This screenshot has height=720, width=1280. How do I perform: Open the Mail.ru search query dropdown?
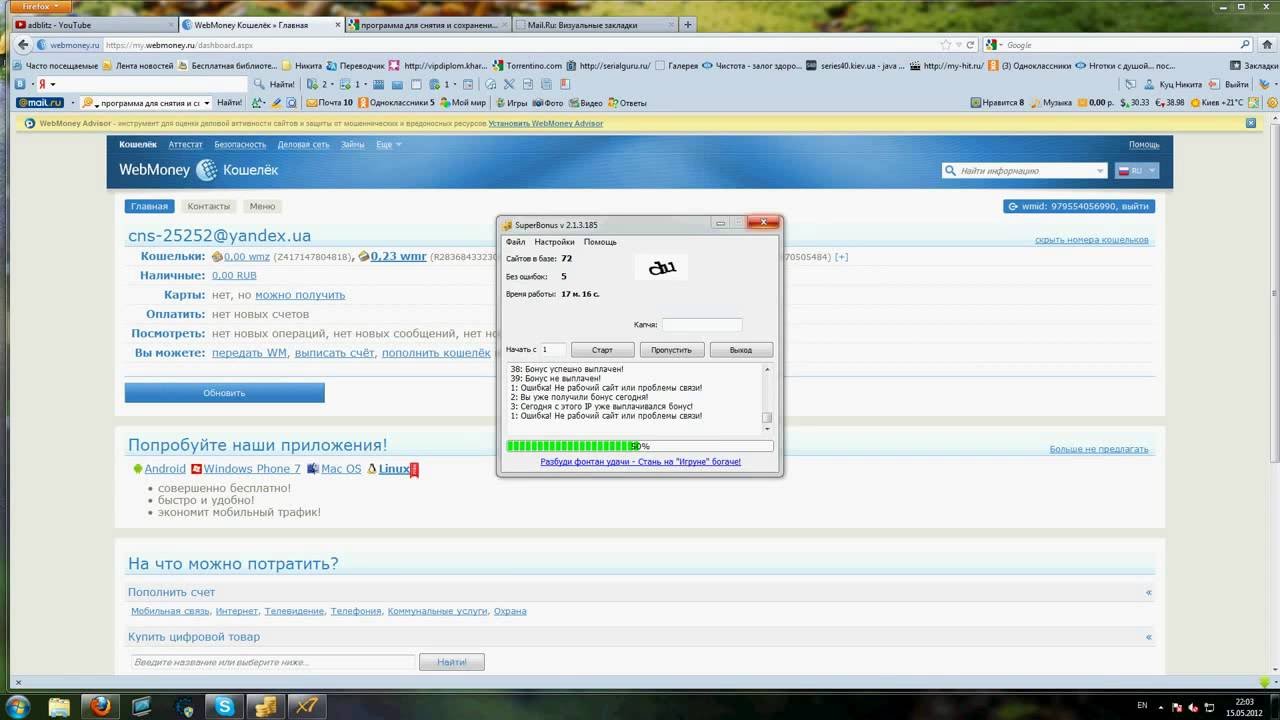click(x=207, y=103)
